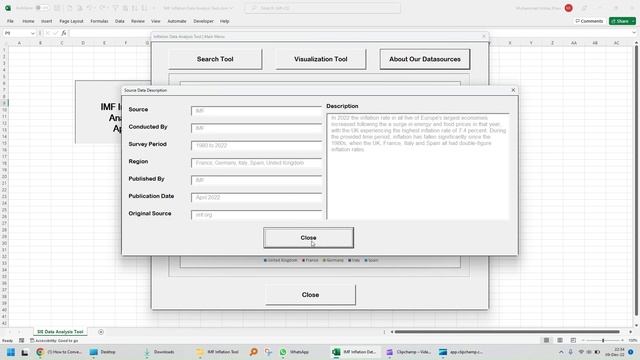Show hidden system tray icons chevron

(x=561, y=352)
